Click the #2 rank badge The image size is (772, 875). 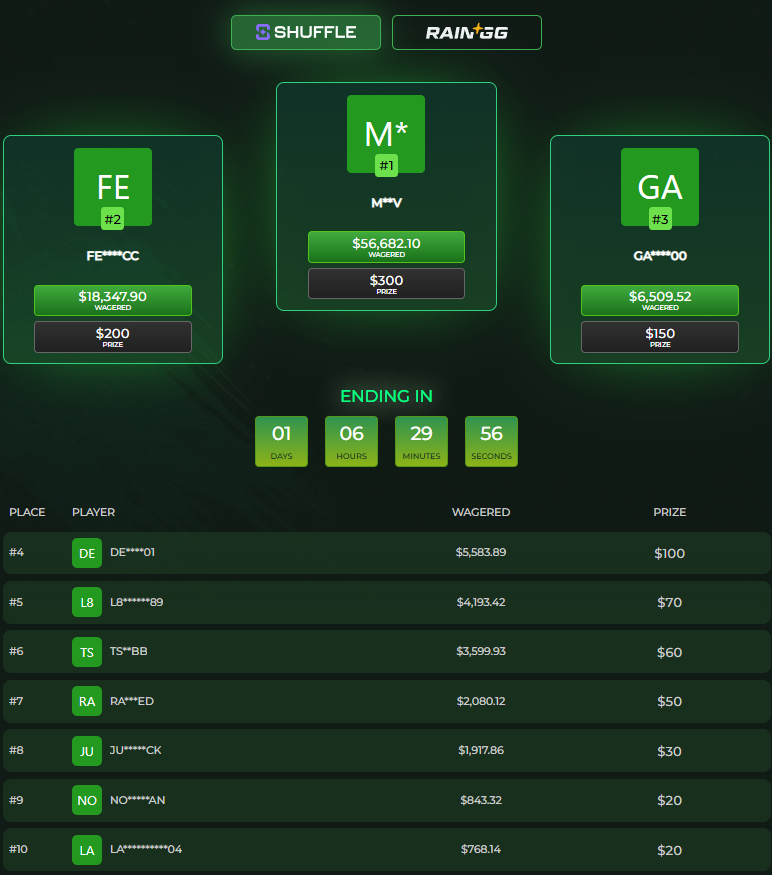point(113,219)
